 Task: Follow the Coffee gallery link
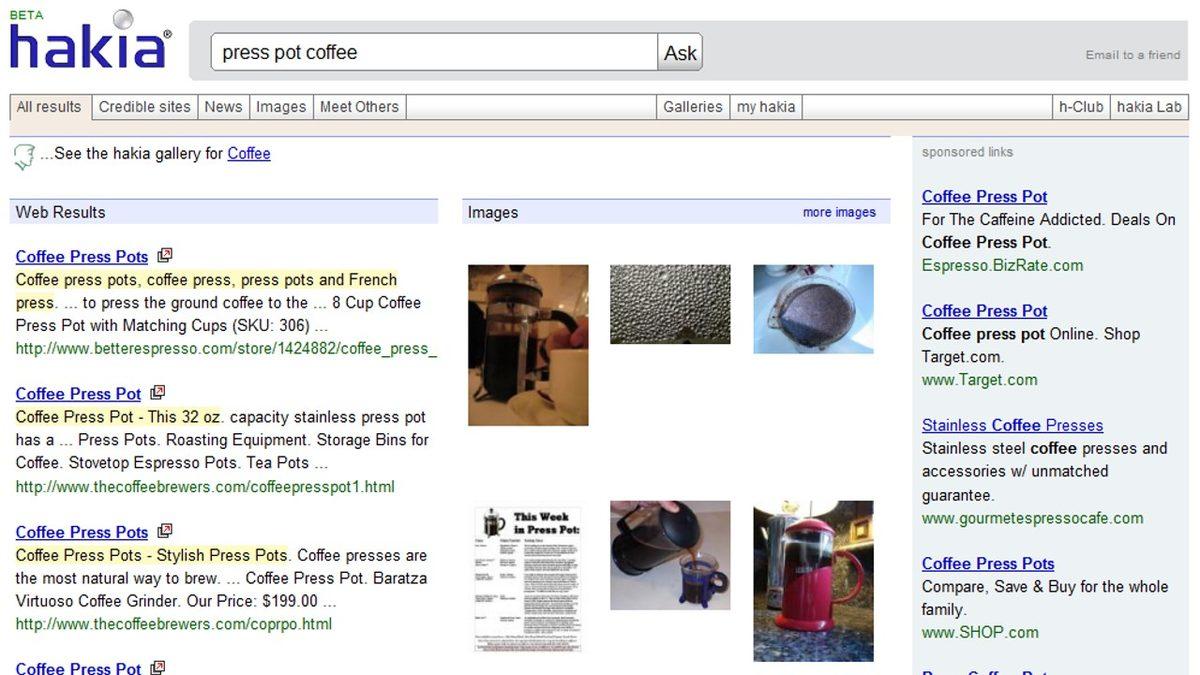click(249, 153)
